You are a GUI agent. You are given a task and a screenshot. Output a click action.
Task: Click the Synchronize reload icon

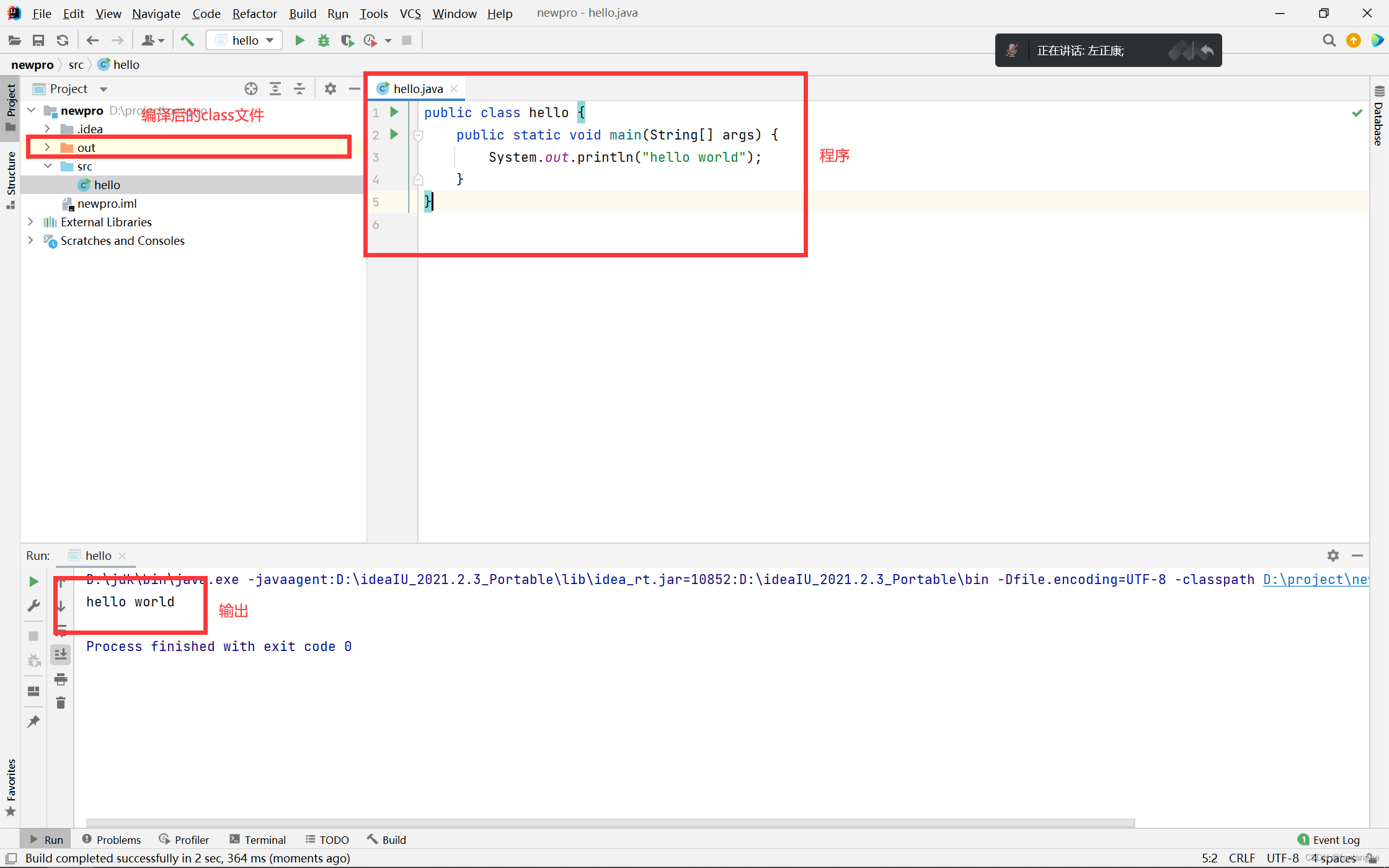click(63, 40)
